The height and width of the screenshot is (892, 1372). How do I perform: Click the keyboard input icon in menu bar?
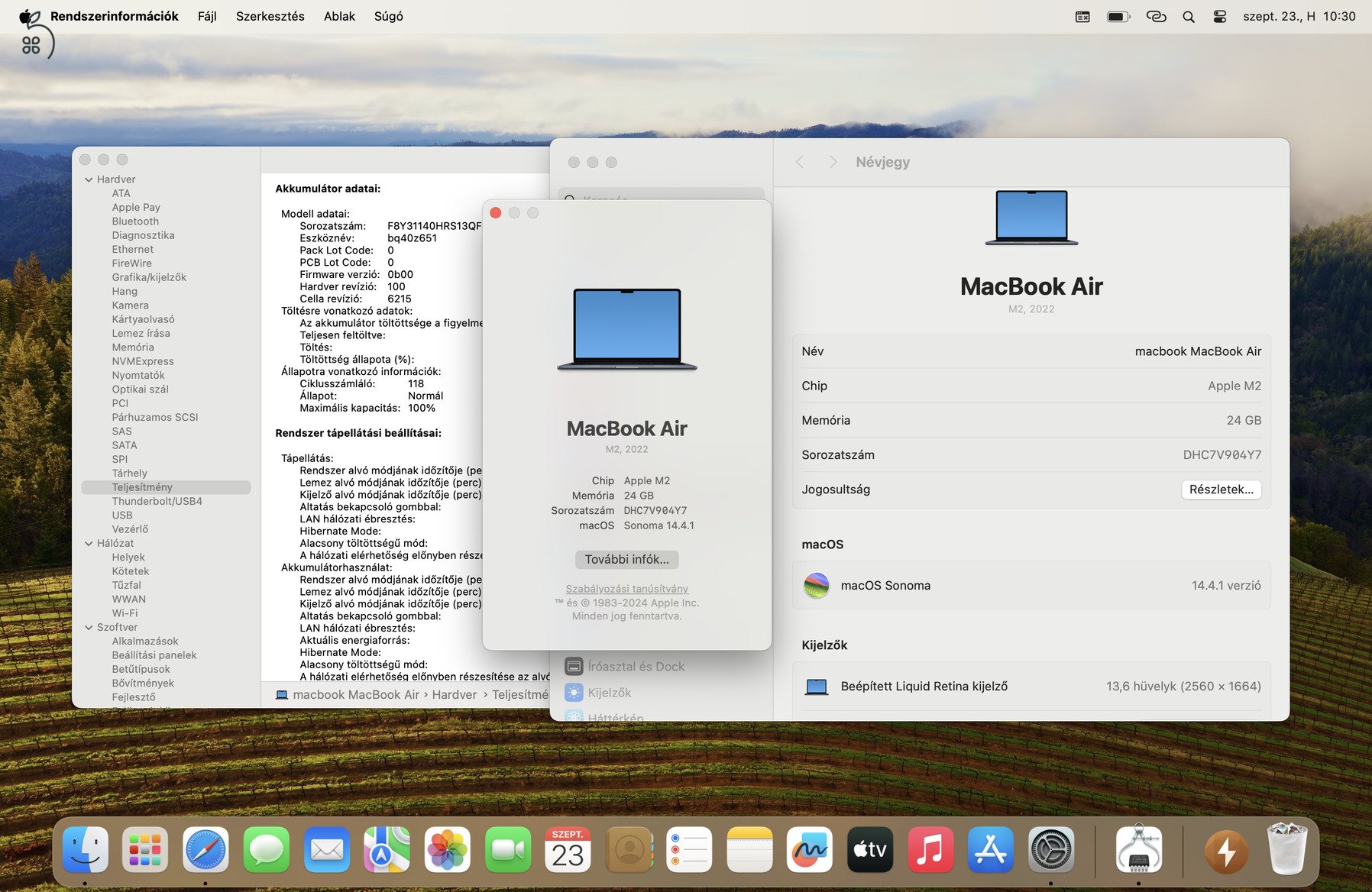pyautogui.click(x=1082, y=17)
